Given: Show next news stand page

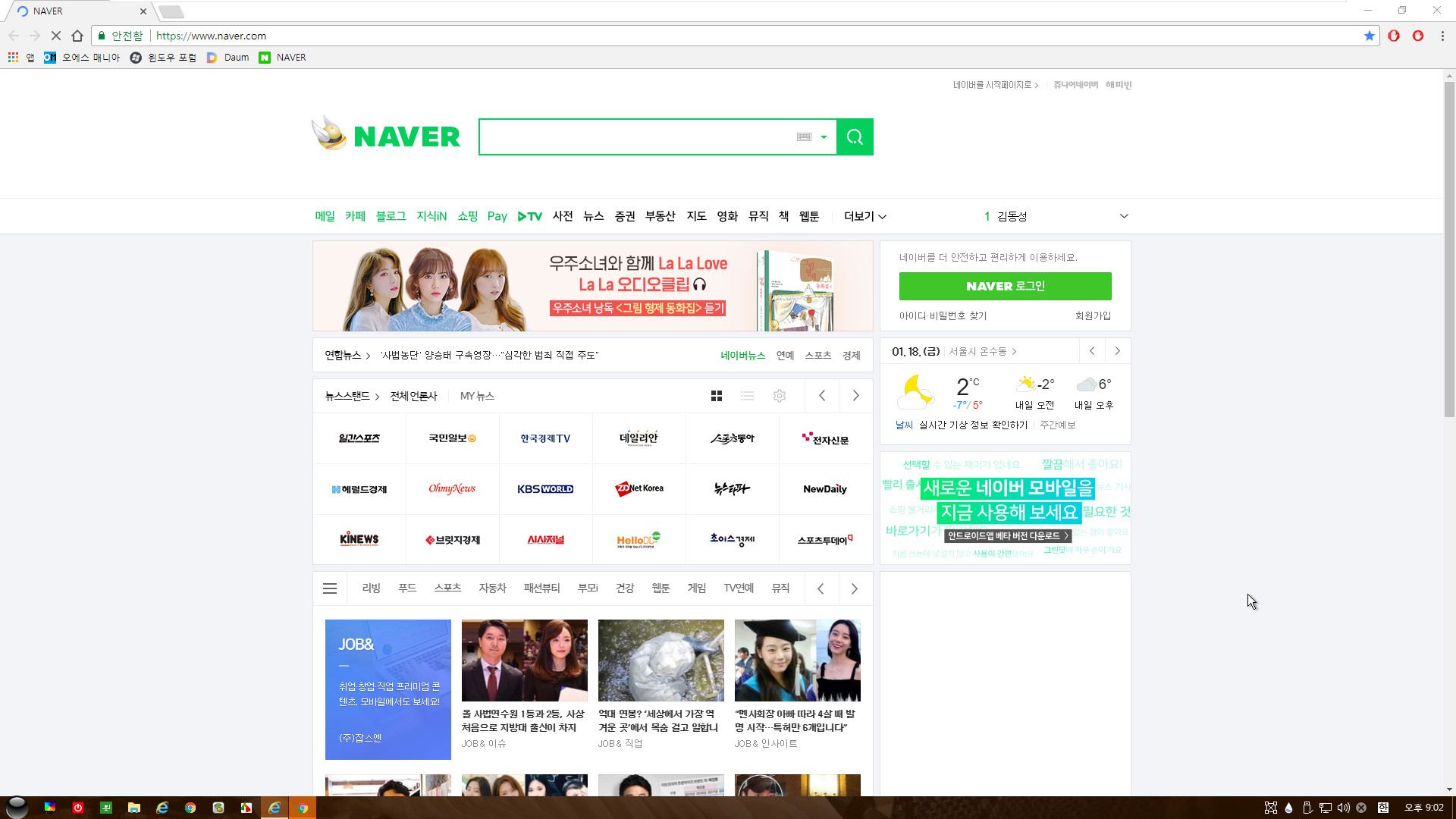Looking at the screenshot, I should (856, 396).
